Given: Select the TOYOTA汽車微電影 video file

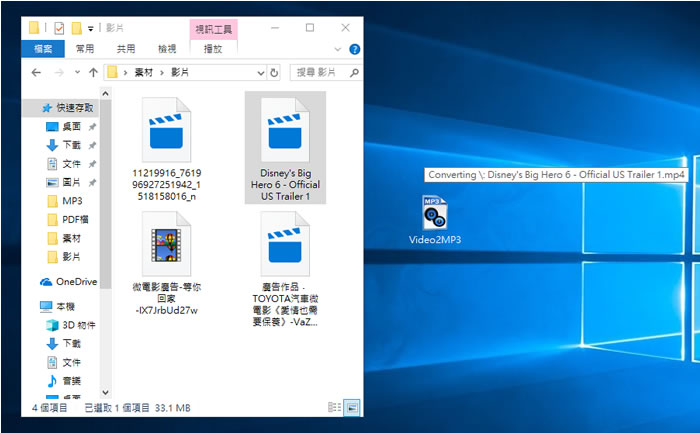Looking at the screenshot, I should (285, 269).
